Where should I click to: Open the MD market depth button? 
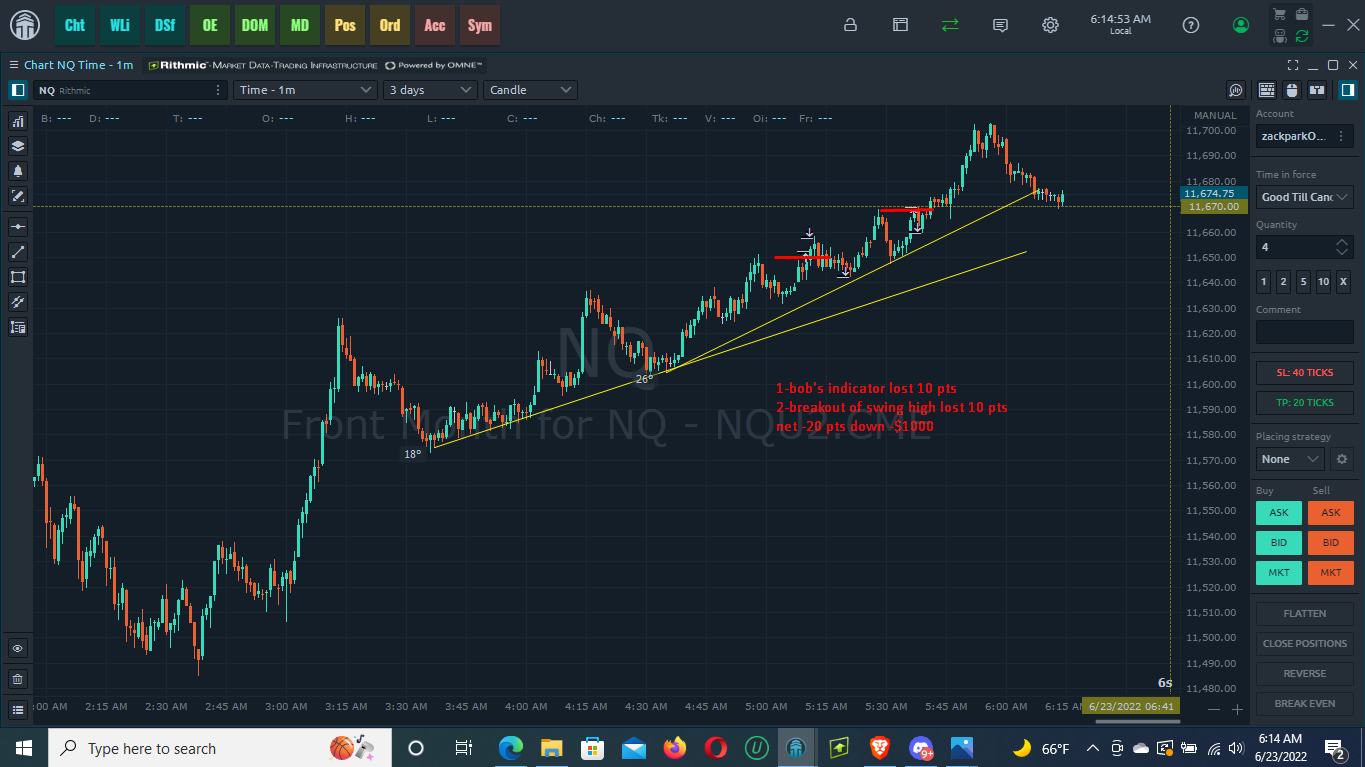[x=300, y=25]
